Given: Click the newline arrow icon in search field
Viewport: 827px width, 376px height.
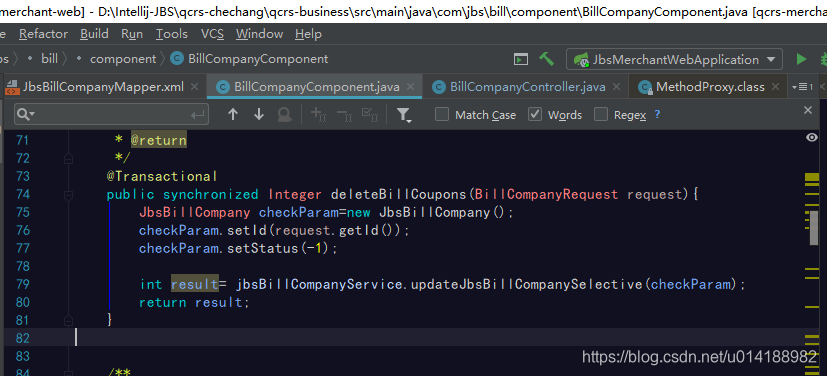Looking at the screenshot, I should pyautogui.click(x=198, y=115).
